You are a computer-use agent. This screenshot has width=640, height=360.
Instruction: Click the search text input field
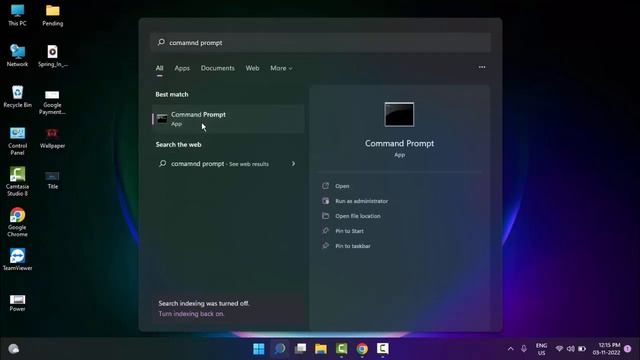coord(321,42)
